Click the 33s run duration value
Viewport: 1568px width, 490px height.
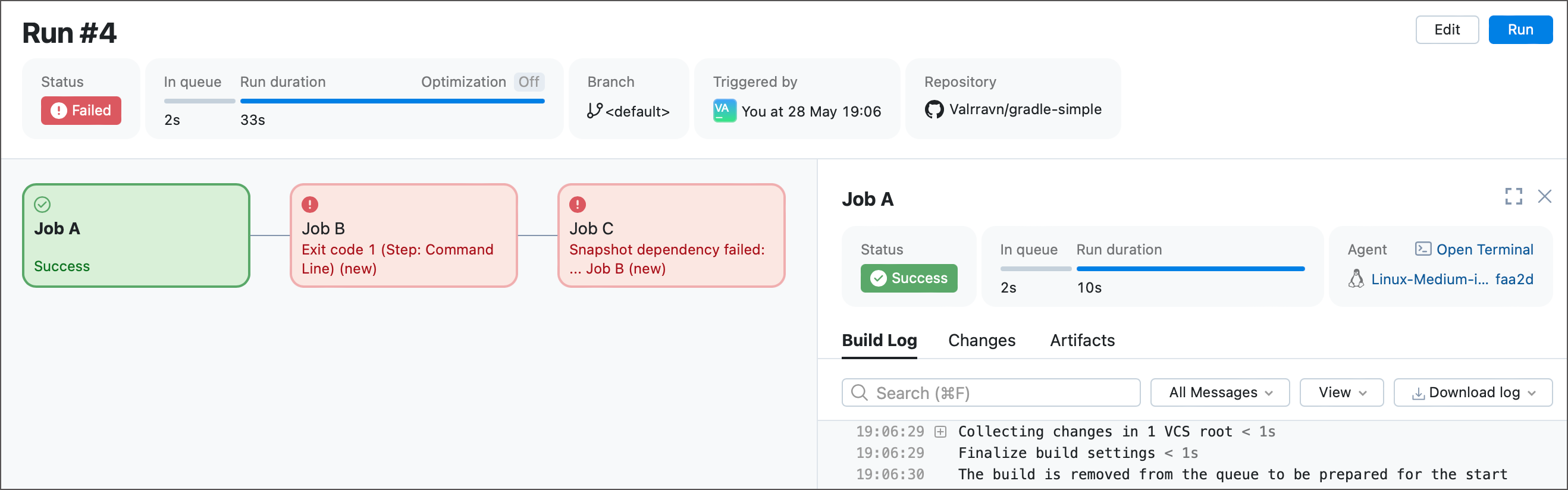coord(253,120)
